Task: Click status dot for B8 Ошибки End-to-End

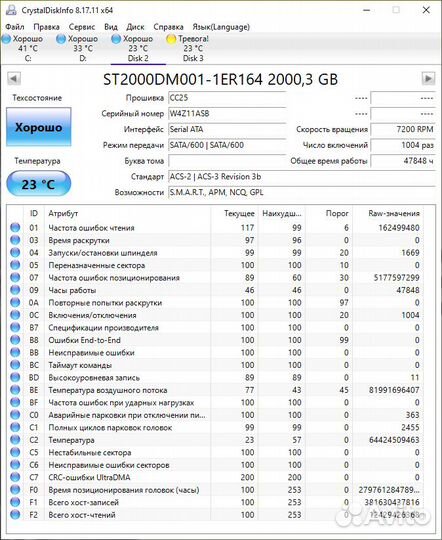Action: click(x=15, y=340)
